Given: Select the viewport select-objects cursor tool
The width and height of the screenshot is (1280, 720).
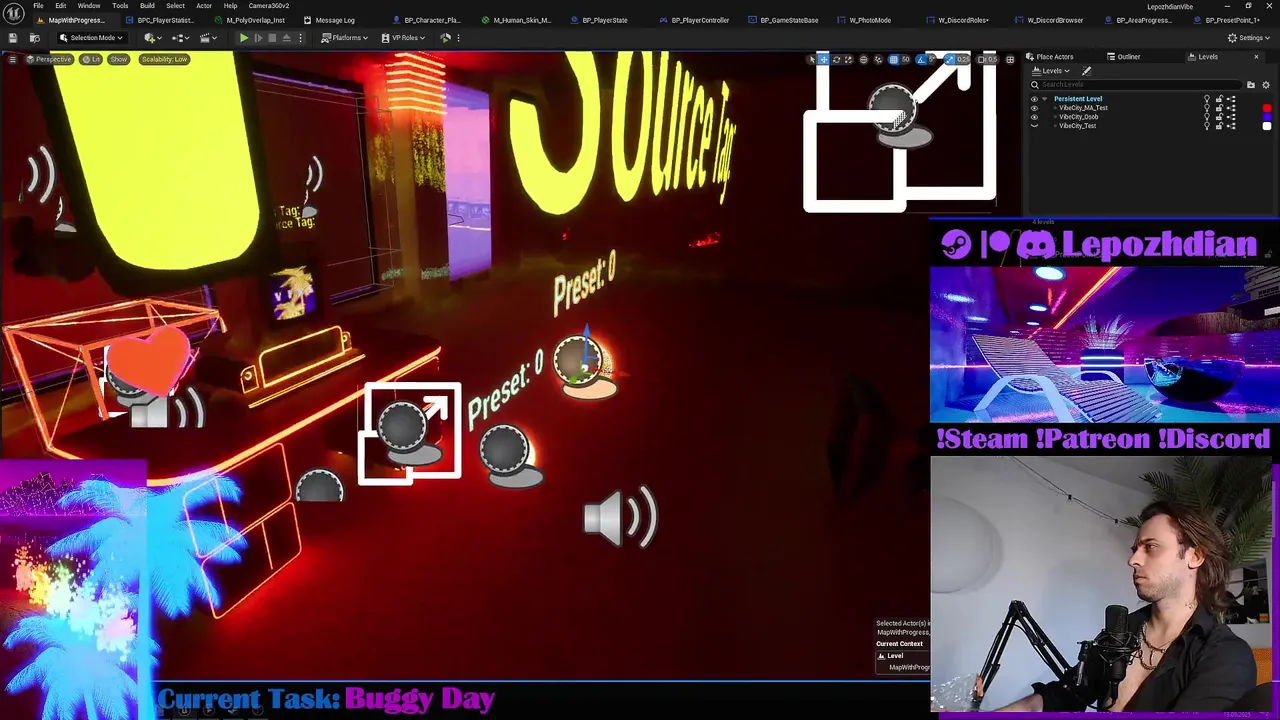Looking at the screenshot, I should point(812,59).
